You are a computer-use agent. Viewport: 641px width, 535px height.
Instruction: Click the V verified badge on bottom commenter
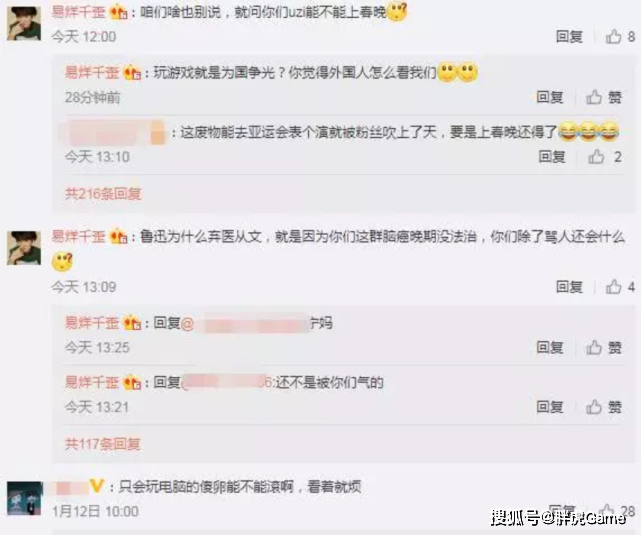click(x=96, y=486)
